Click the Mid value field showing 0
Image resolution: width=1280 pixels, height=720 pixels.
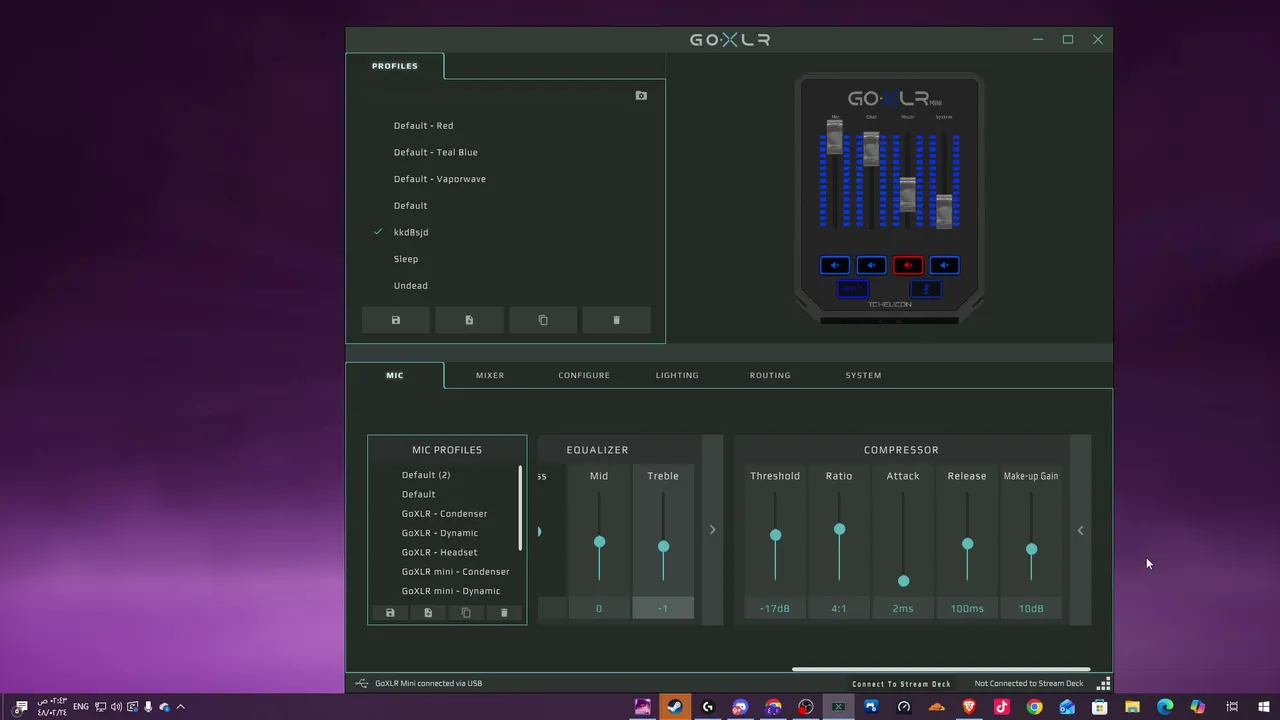pyautogui.click(x=599, y=608)
